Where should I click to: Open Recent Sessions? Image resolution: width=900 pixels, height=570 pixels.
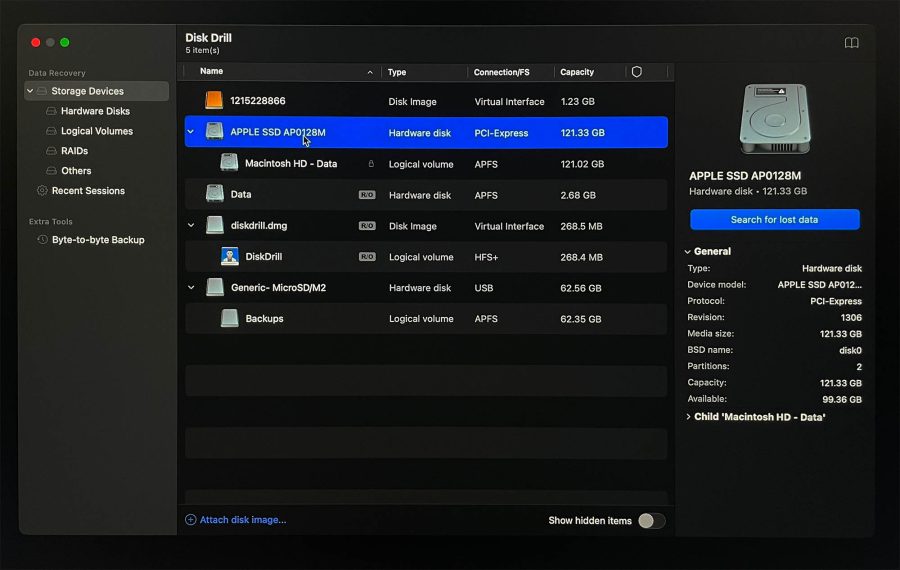(88, 191)
